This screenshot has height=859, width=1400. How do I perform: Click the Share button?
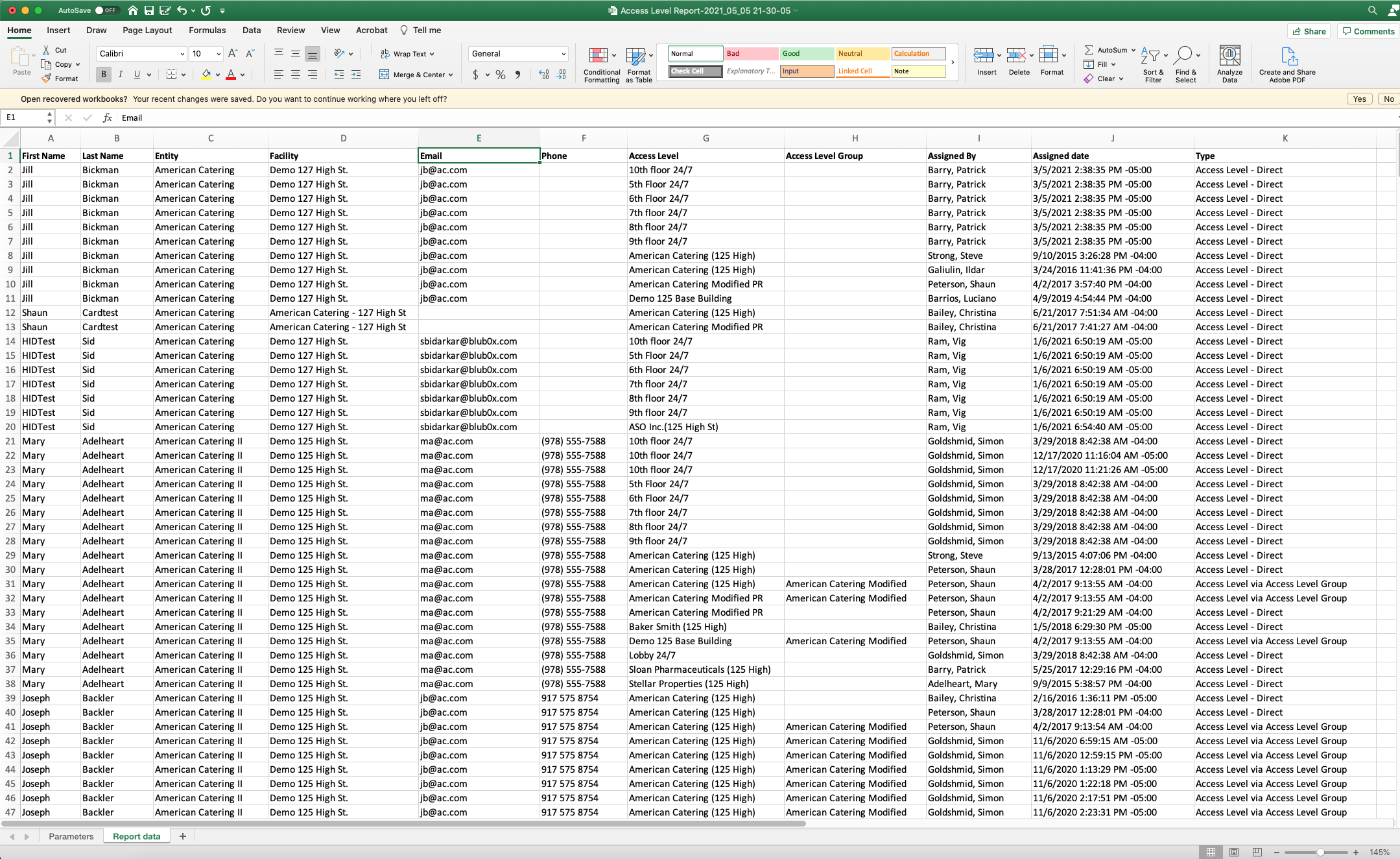point(1309,30)
